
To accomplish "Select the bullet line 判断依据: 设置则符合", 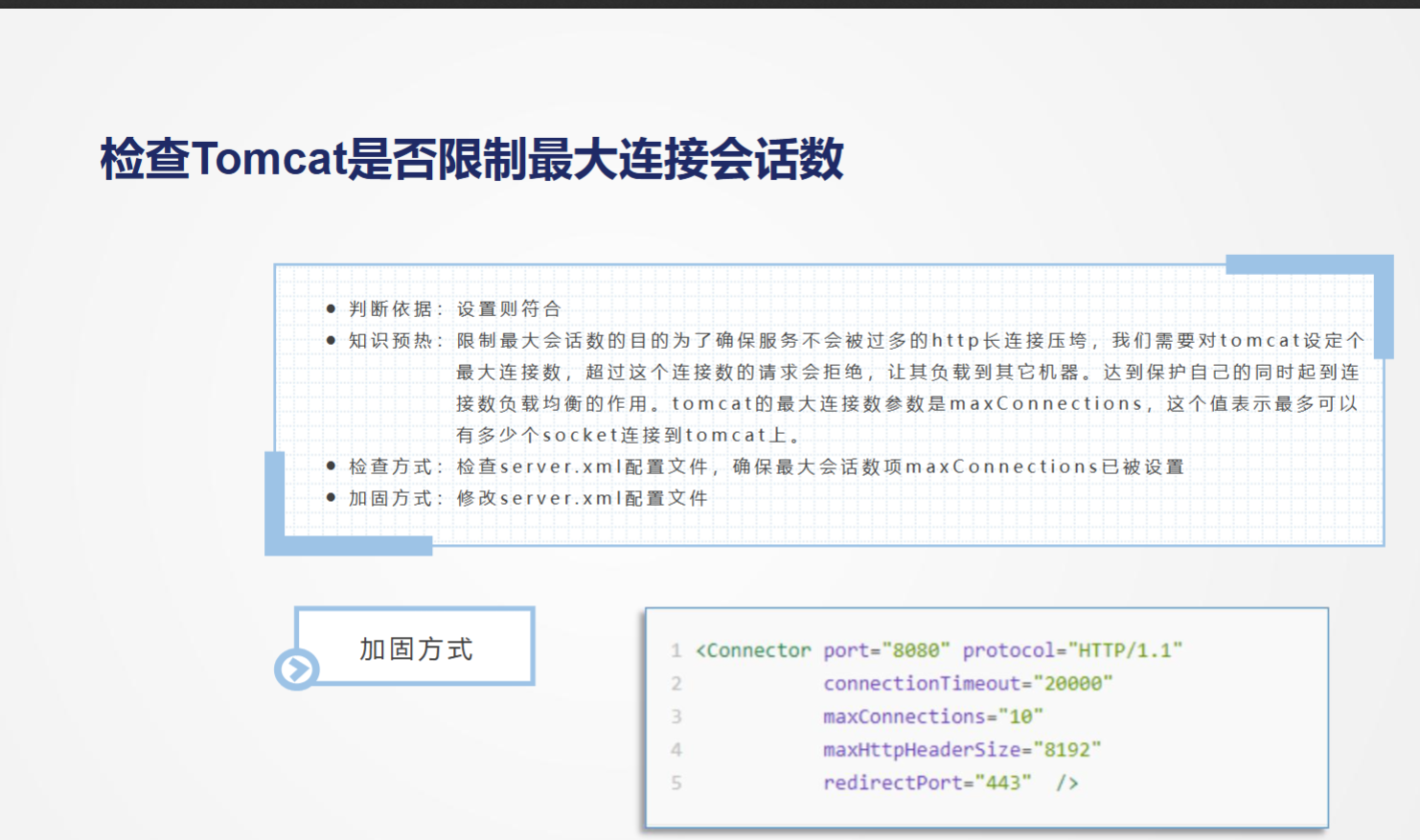I will (444, 308).
